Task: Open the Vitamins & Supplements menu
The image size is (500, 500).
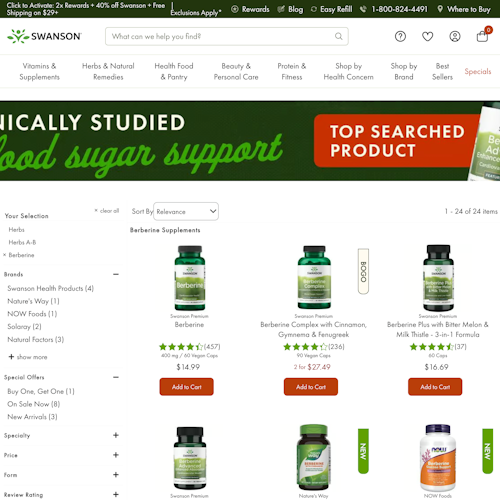Action: pos(39,71)
